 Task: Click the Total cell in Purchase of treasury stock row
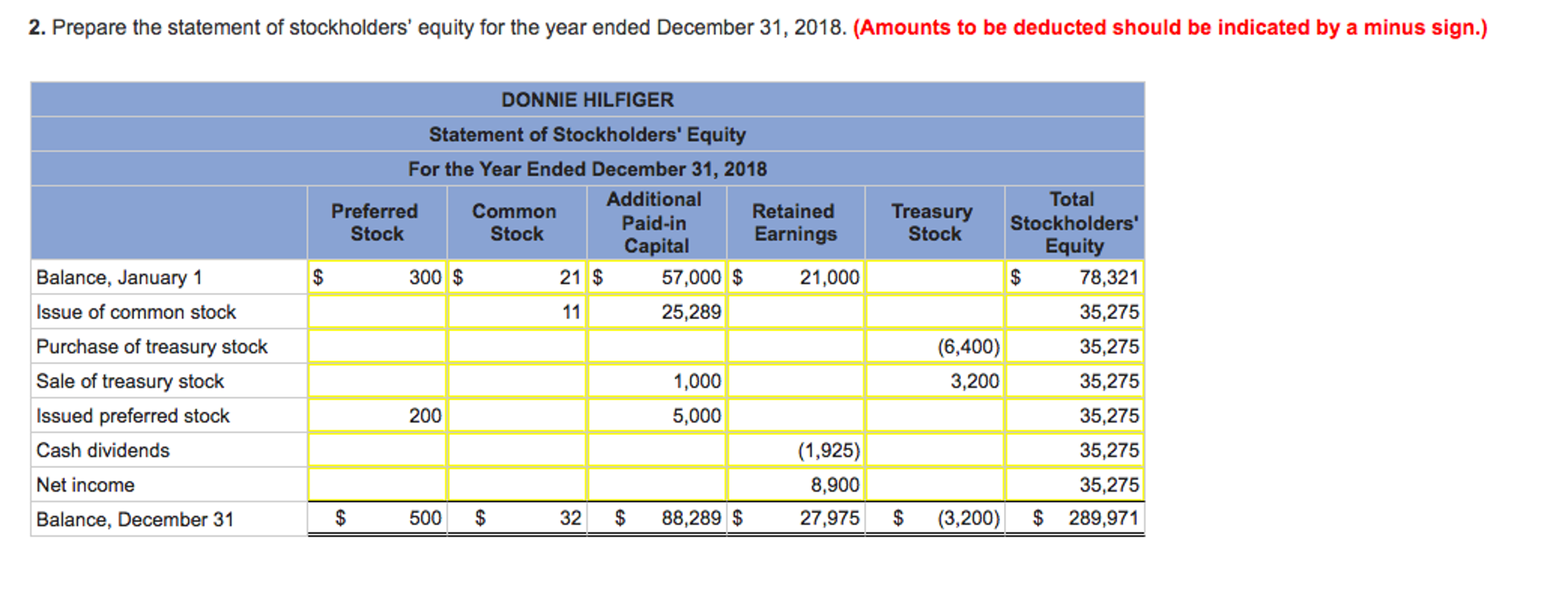coord(1074,347)
